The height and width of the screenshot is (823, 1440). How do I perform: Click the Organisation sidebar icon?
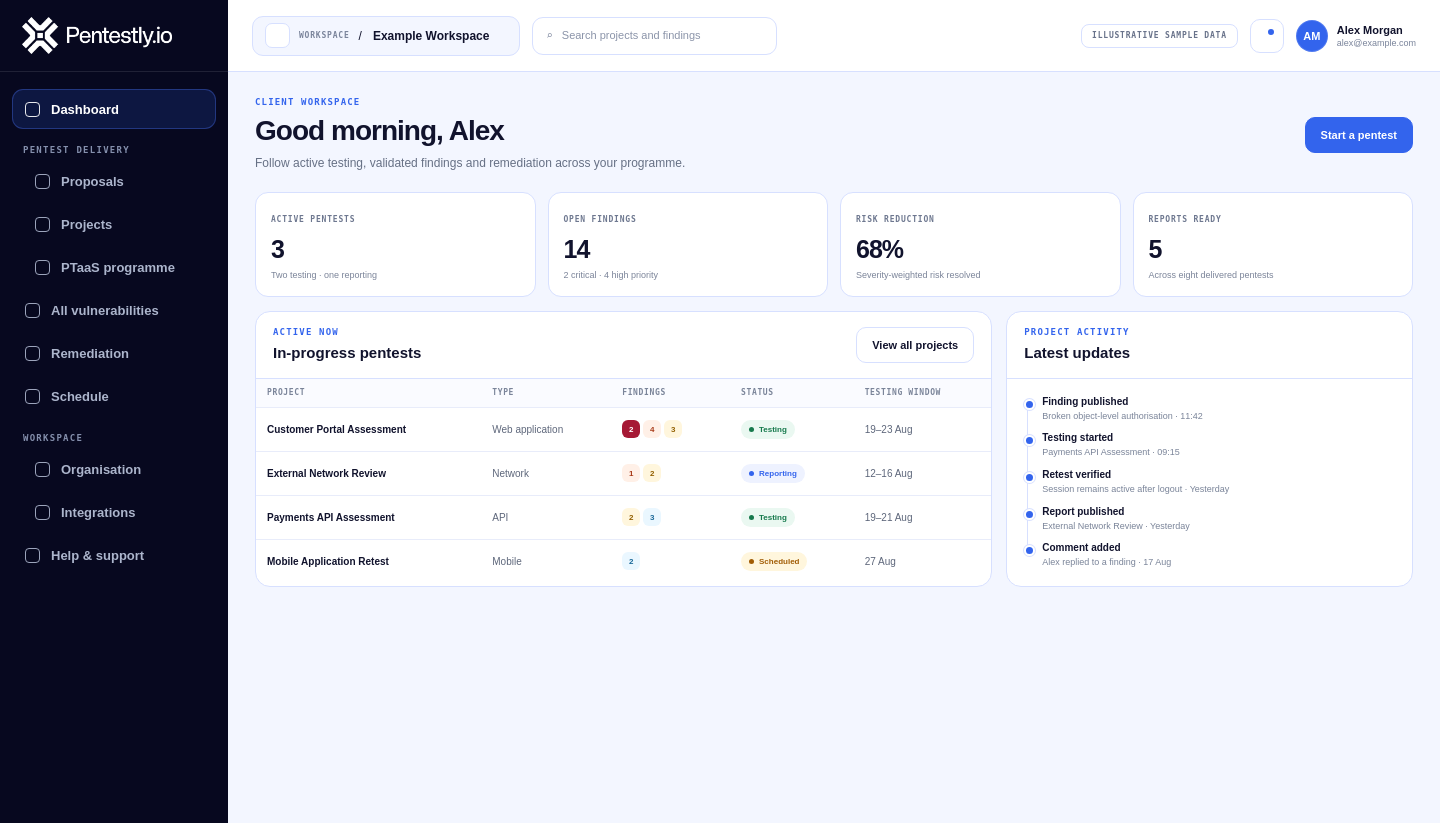pos(43,469)
